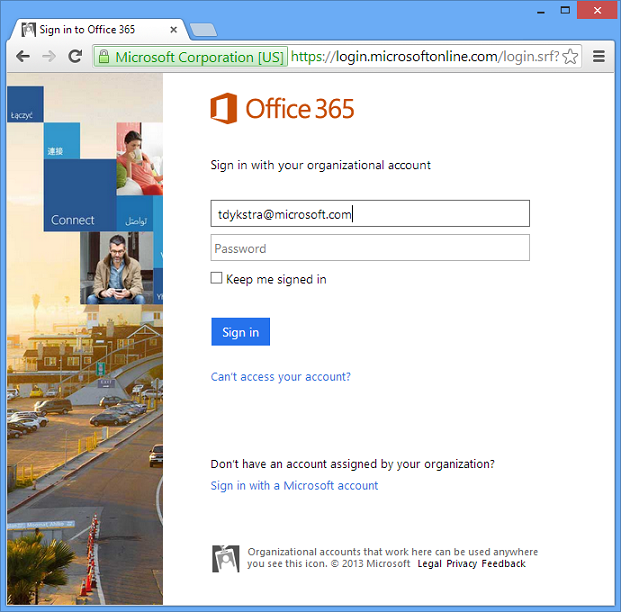Open the Chrome hamburger menu
Screen dimensions: 621x612
pos(599,56)
